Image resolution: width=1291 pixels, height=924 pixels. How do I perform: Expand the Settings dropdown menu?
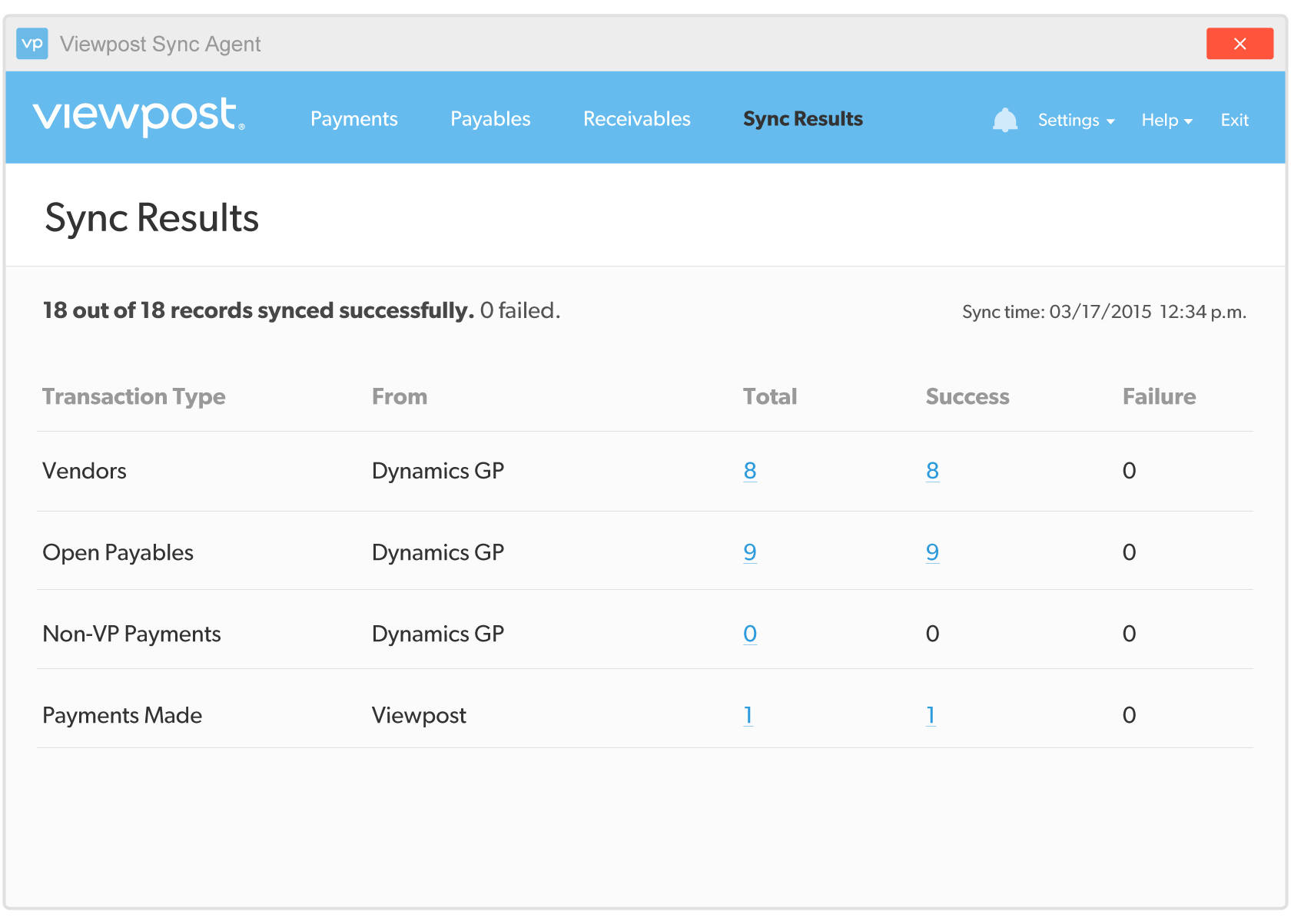1075,121
